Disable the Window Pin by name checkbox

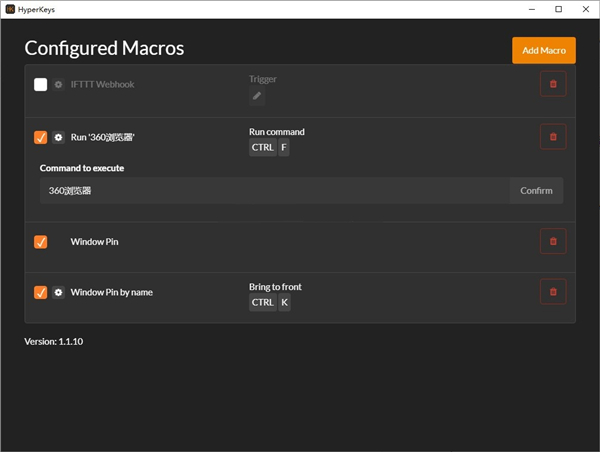point(41,292)
